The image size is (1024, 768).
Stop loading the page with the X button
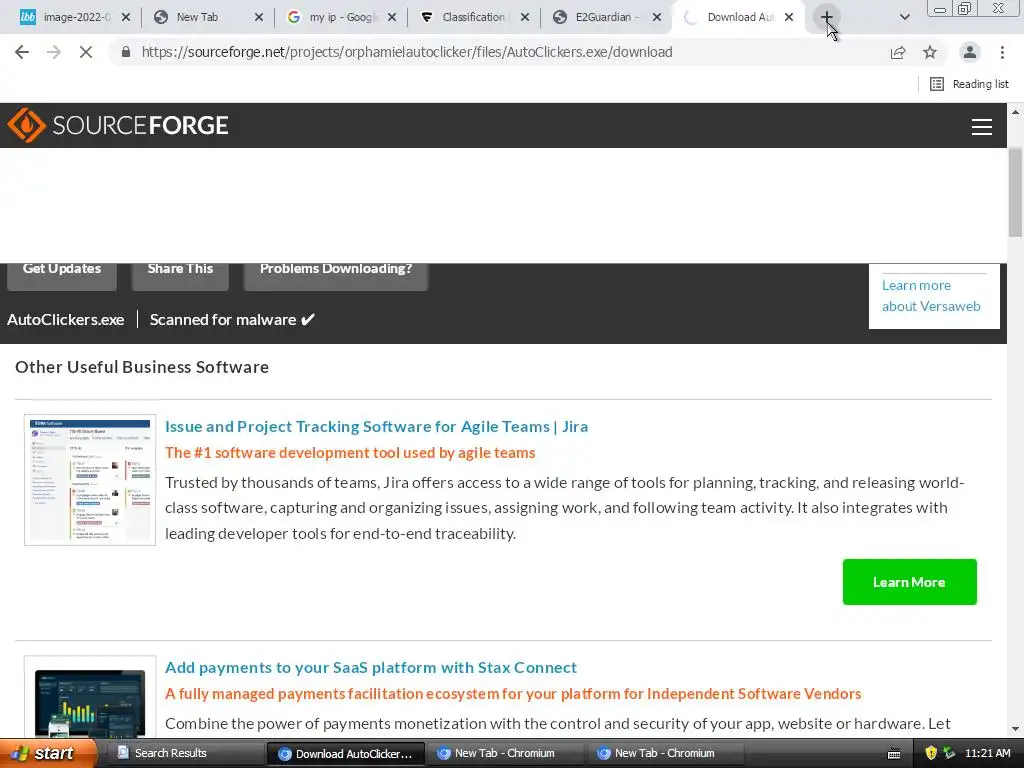pyautogui.click(x=86, y=52)
